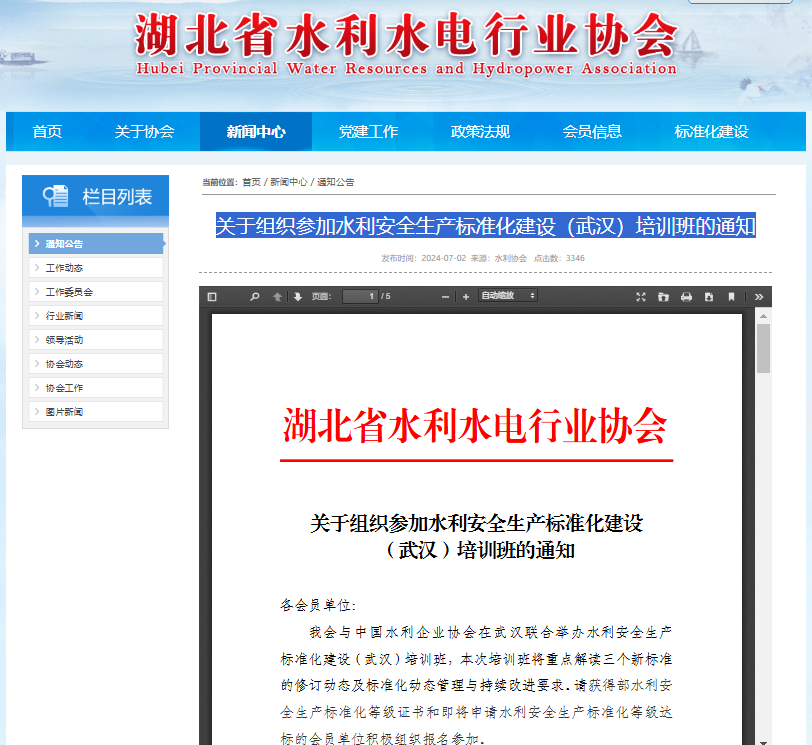The height and width of the screenshot is (745, 812).
Task: Open search within the PDF viewer
Action: point(253,295)
